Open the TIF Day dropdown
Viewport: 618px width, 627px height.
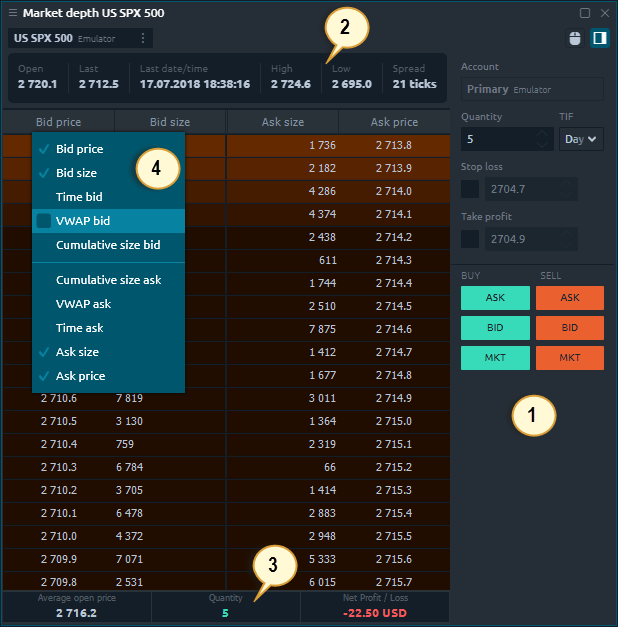581,139
